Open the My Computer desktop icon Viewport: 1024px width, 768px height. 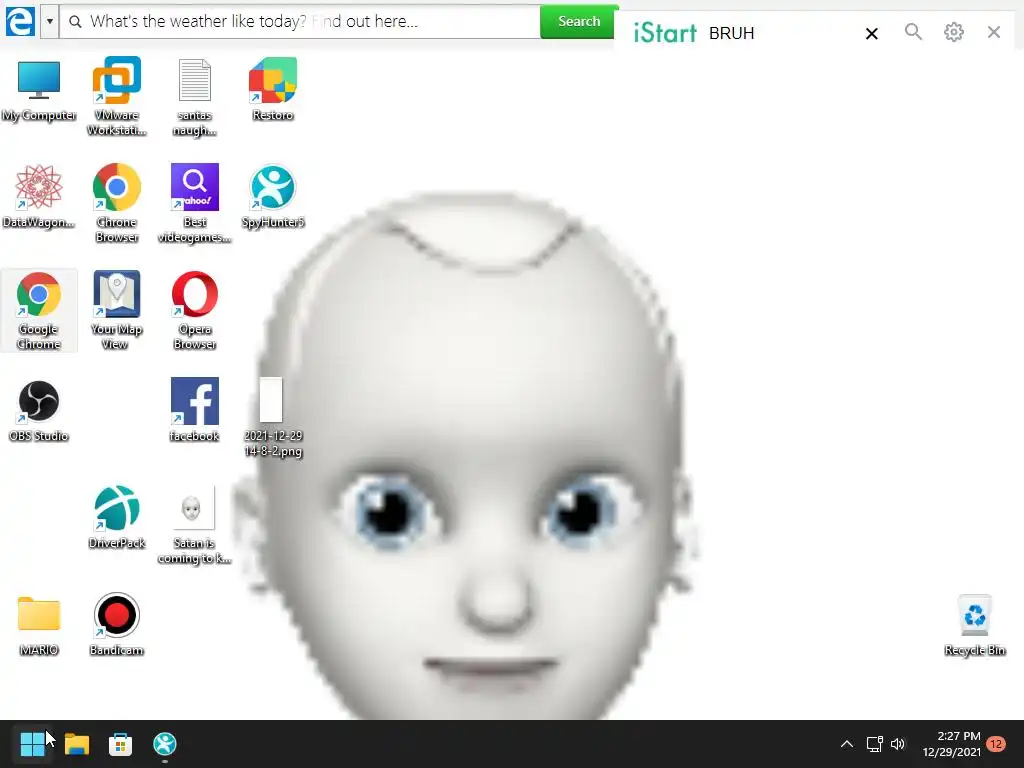point(39,89)
